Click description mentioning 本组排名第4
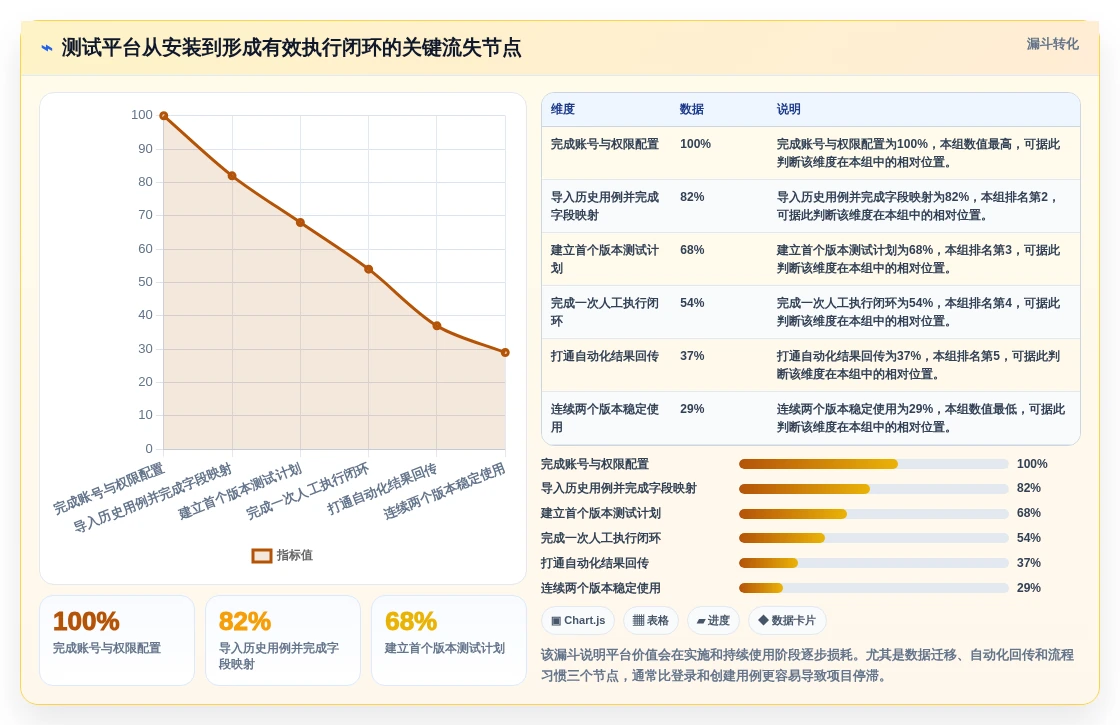This screenshot has height=725, width=1120. (919, 312)
